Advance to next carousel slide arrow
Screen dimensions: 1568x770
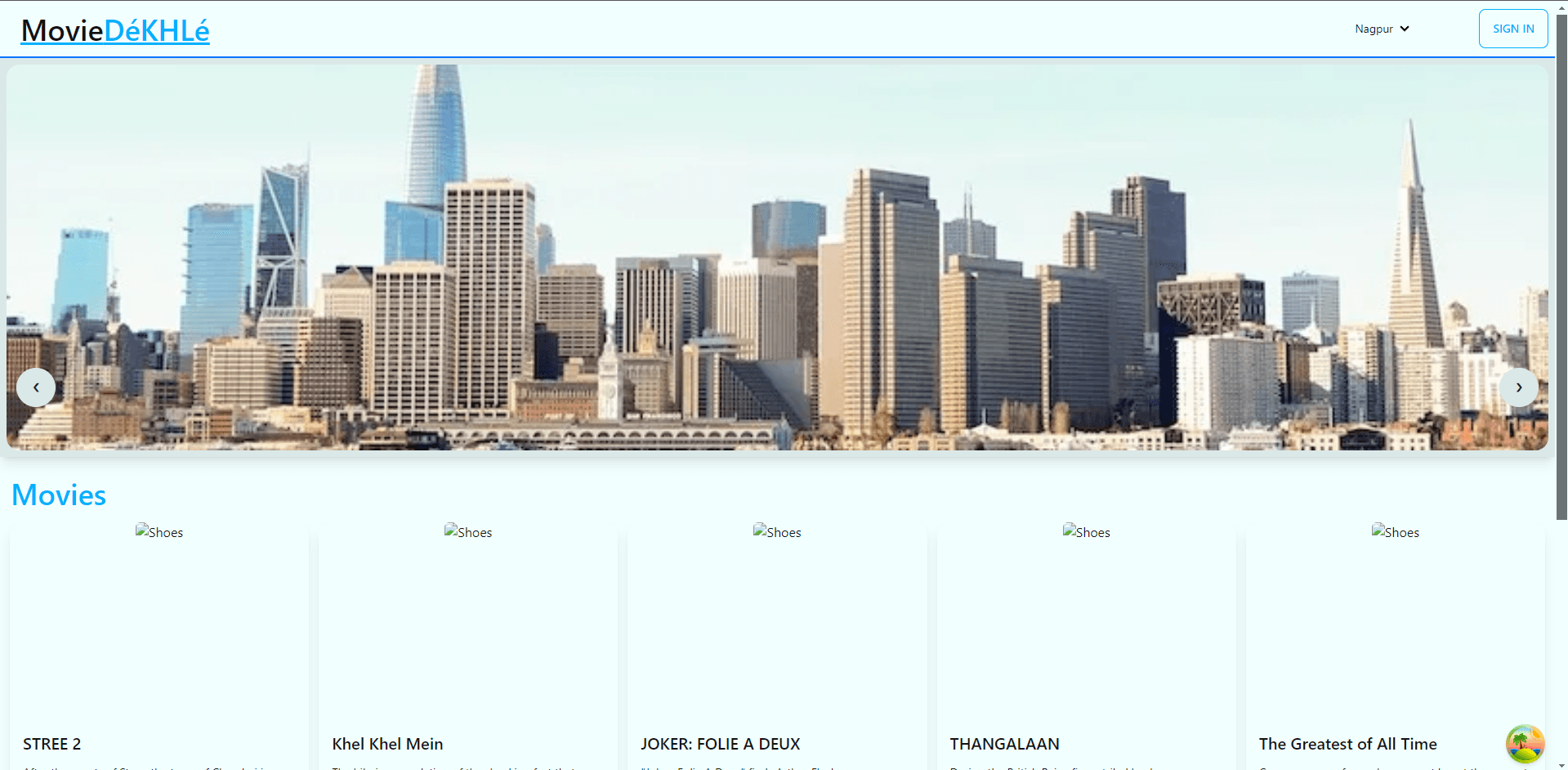pyautogui.click(x=1519, y=387)
